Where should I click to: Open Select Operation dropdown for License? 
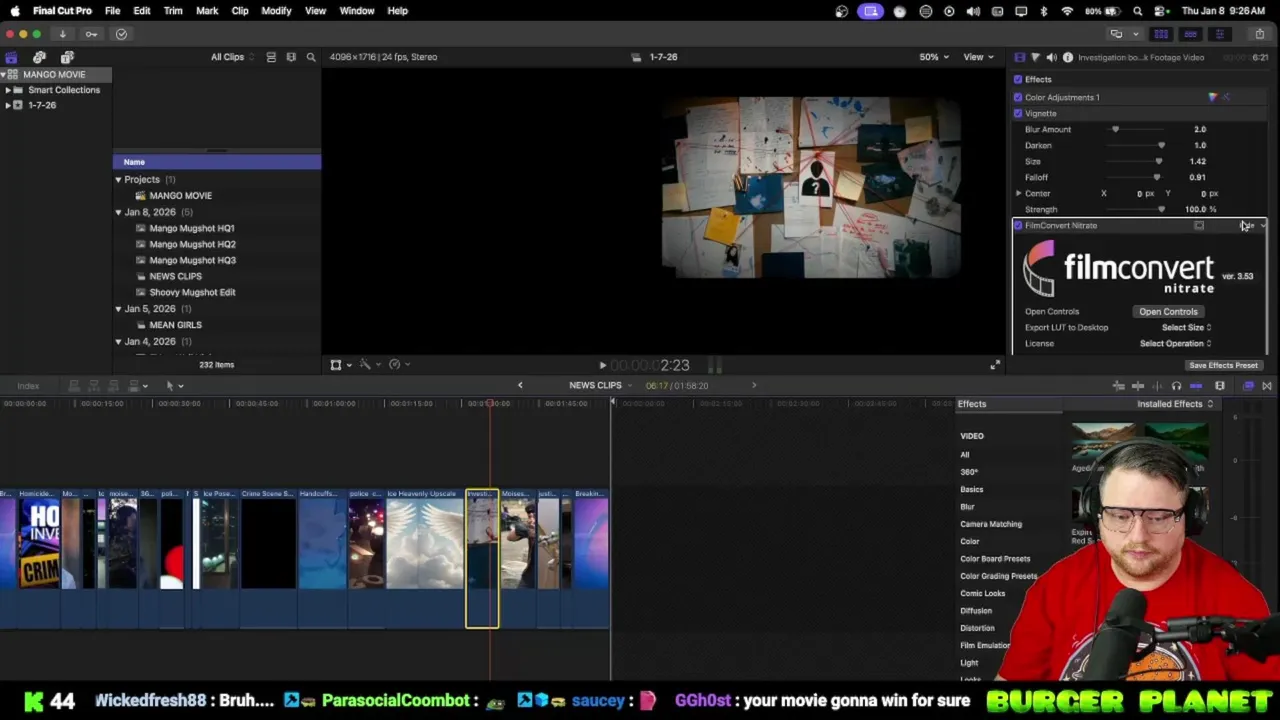(x=1175, y=343)
